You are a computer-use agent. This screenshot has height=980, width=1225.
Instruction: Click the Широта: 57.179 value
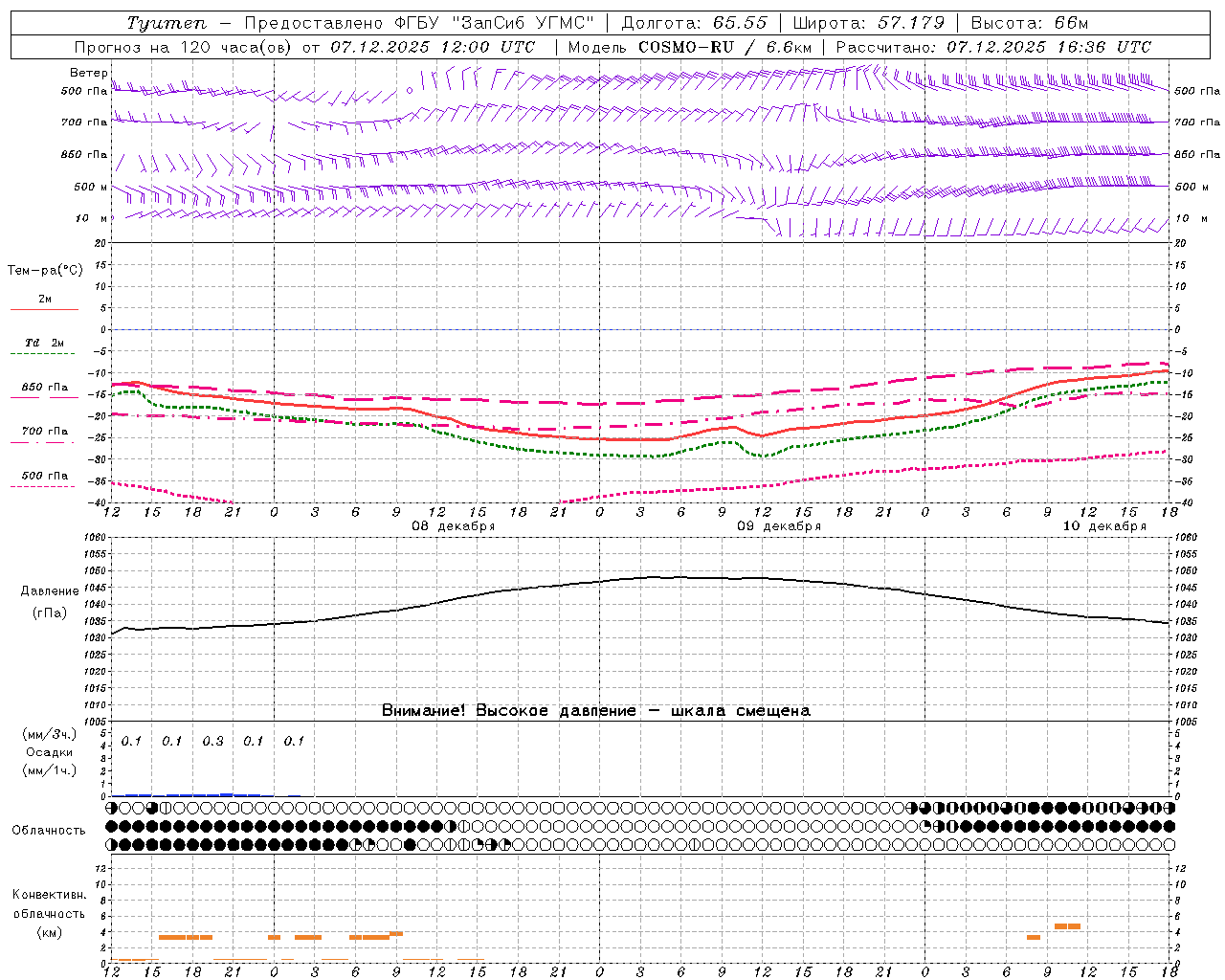coord(869,23)
